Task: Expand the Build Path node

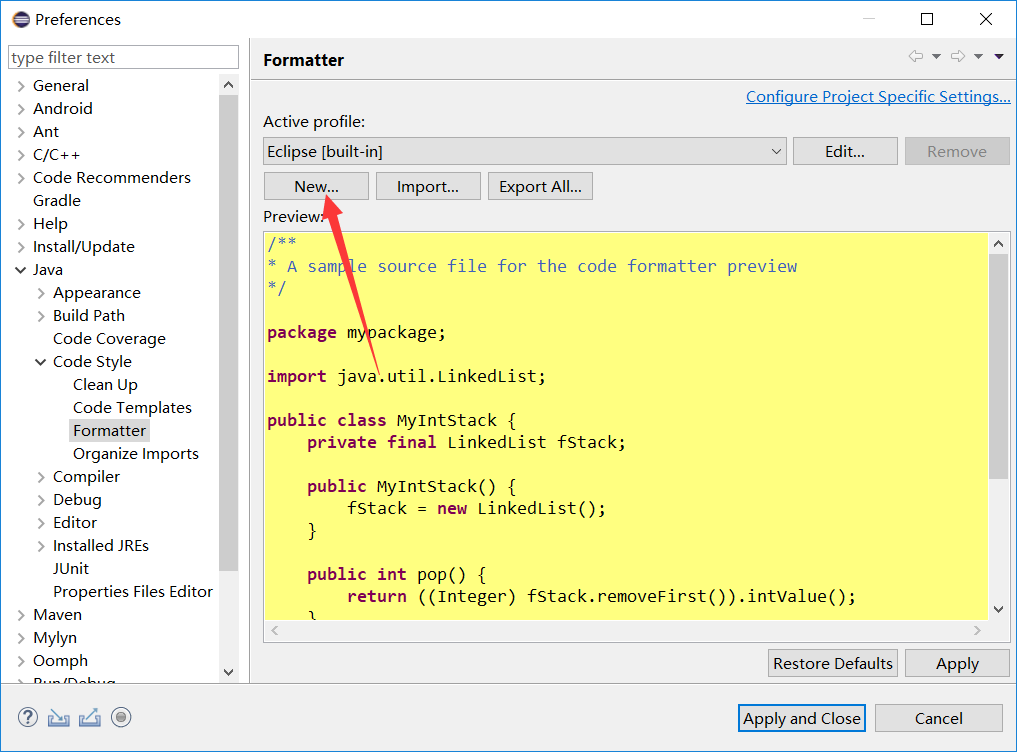Action: click(41, 316)
